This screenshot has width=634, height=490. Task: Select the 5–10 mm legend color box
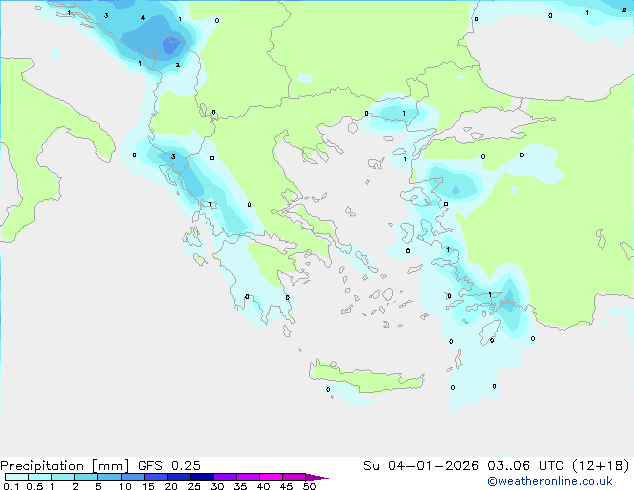click(x=109, y=477)
